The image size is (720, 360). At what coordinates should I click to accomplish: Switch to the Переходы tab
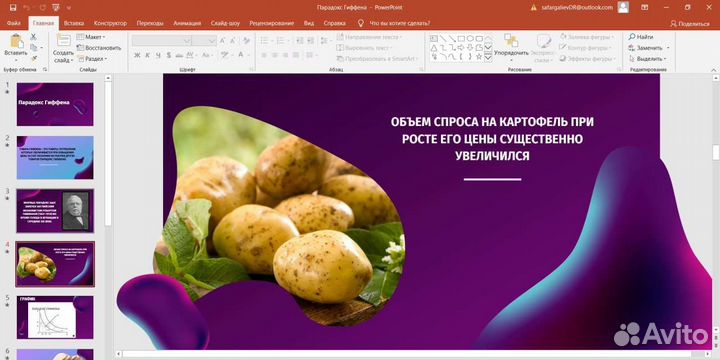point(150,23)
